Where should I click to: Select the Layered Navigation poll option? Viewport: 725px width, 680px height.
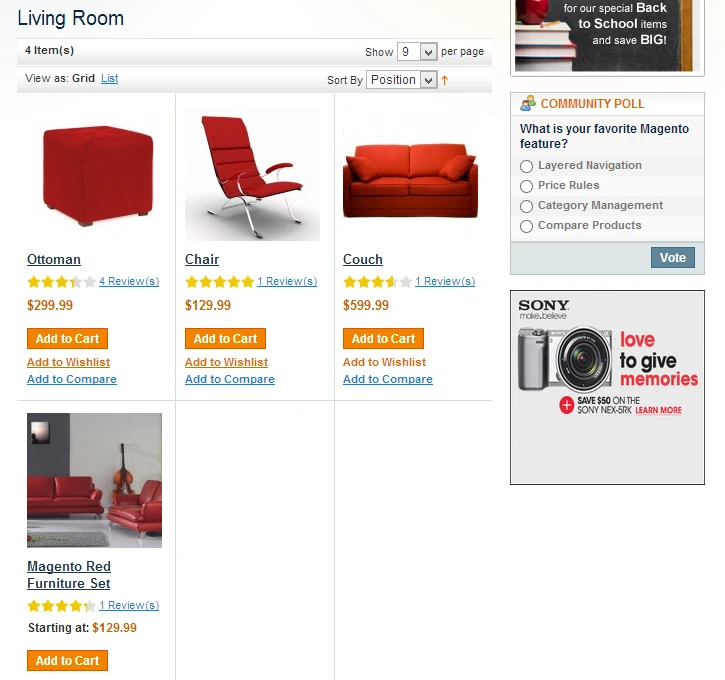pos(526,166)
